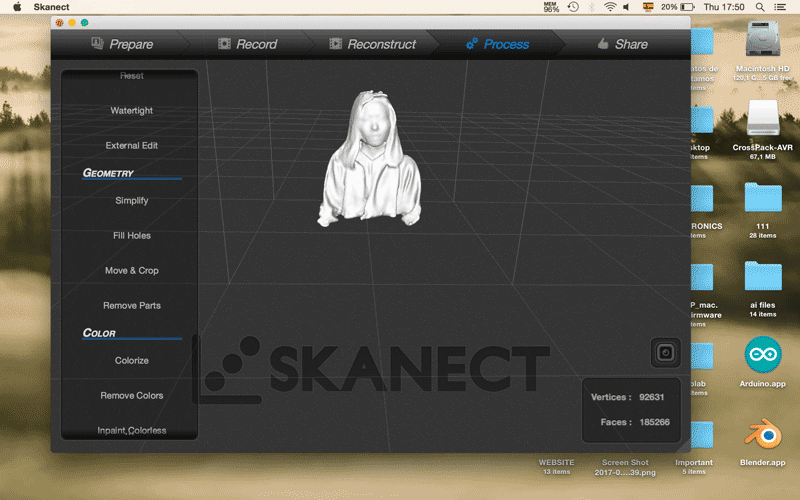Click the Time Machine menu bar icon
This screenshot has width=800, height=500.
pyautogui.click(x=573, y=7)
